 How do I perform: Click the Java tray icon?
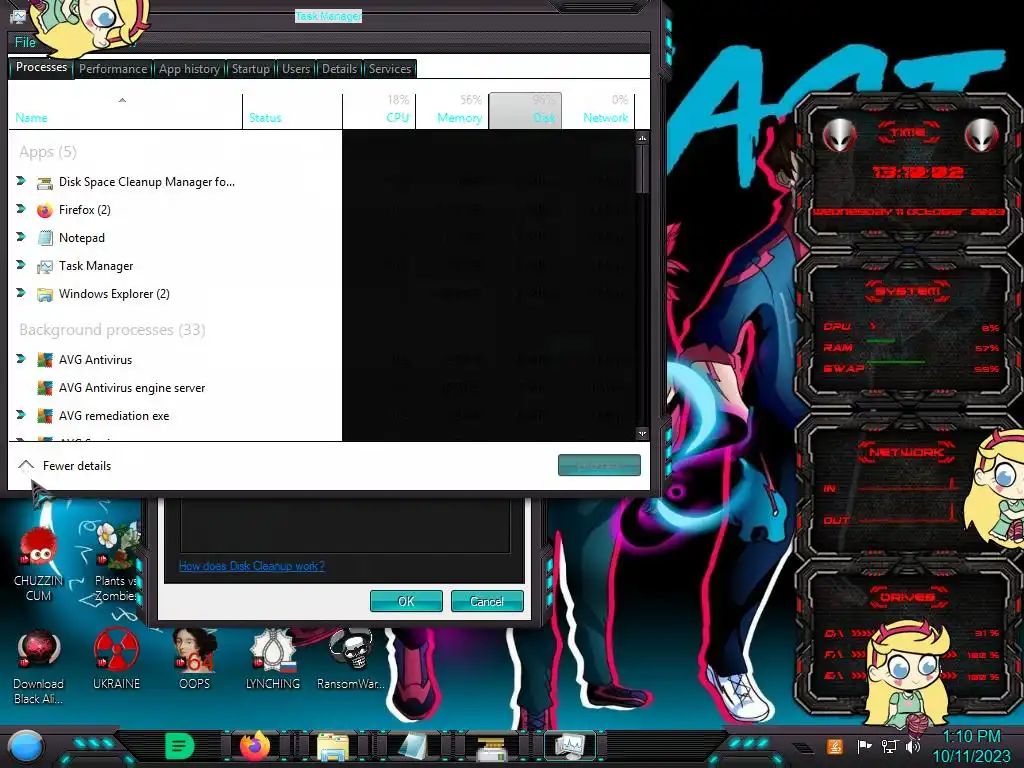coord(835,746)
